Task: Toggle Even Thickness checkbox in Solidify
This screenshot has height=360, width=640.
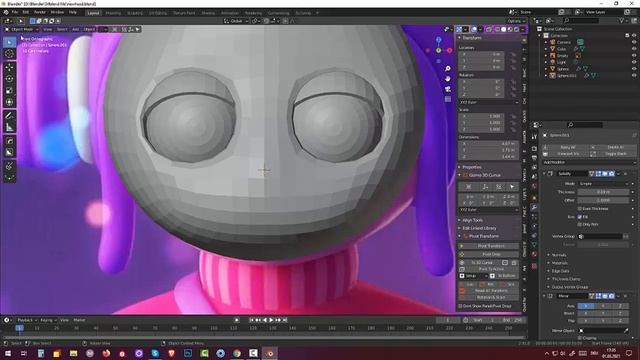Action: click(580, 209)
